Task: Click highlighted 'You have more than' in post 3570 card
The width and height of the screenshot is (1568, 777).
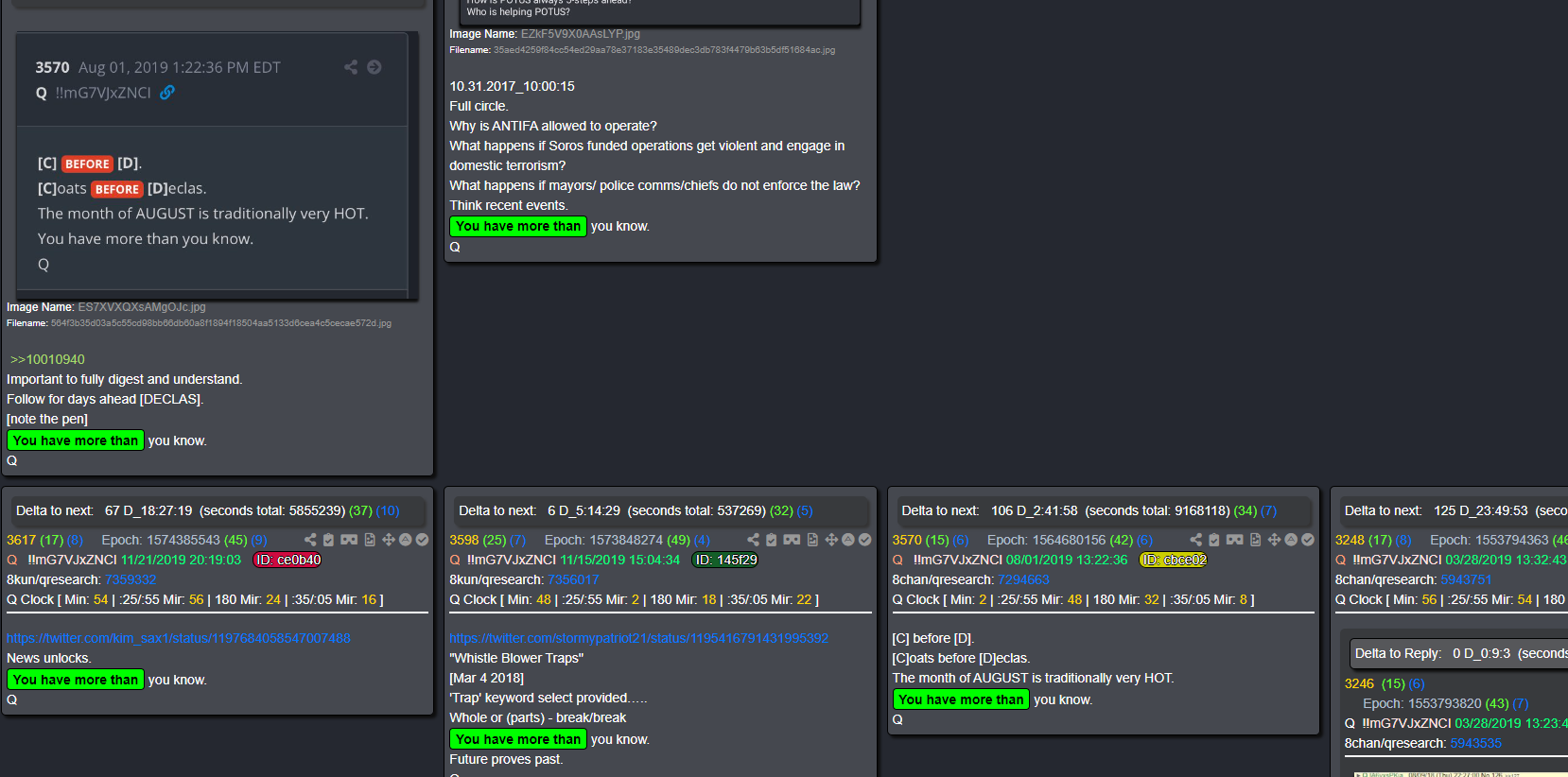Action: [961, 699]
